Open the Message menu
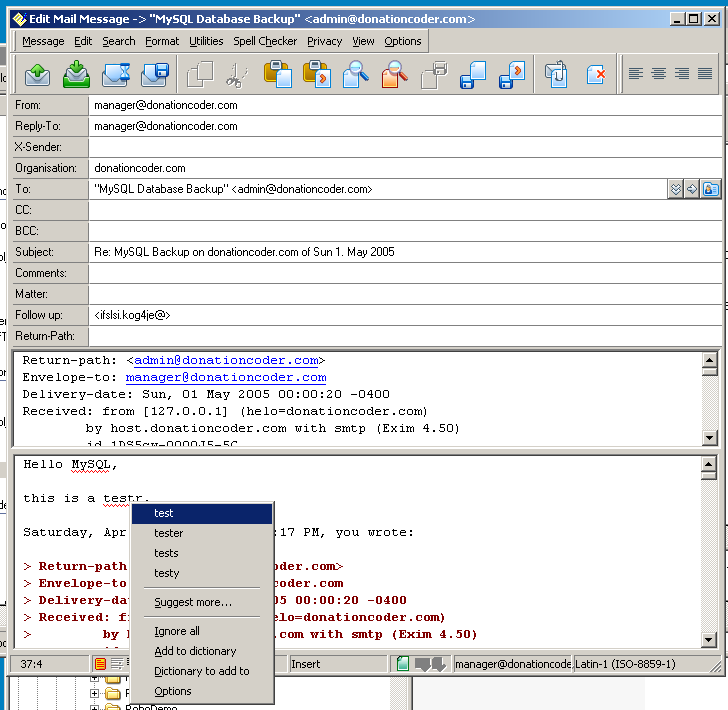The height and width of the screenshot is (710, 728). tap(43, 41)
